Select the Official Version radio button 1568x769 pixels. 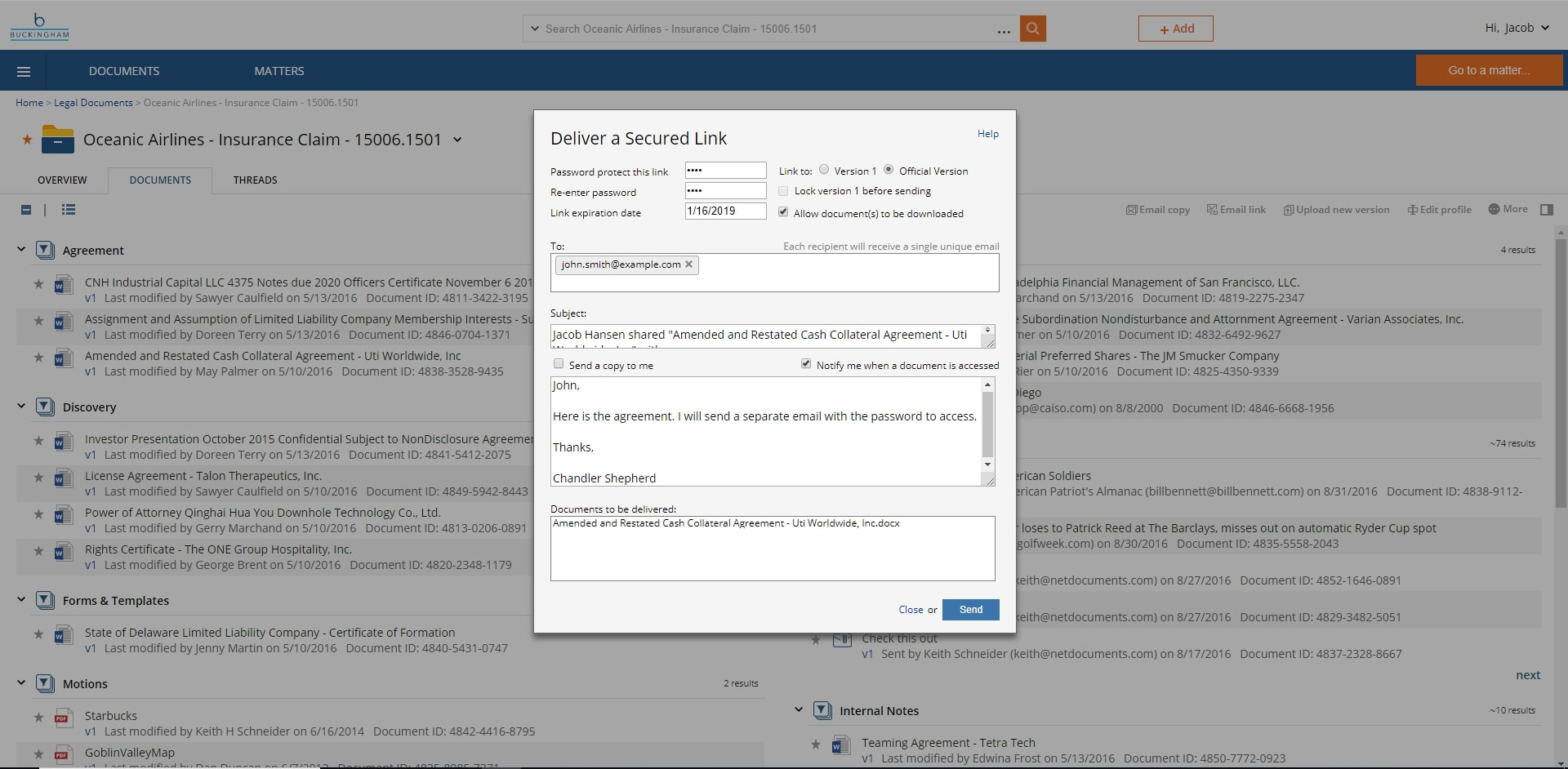889,170
